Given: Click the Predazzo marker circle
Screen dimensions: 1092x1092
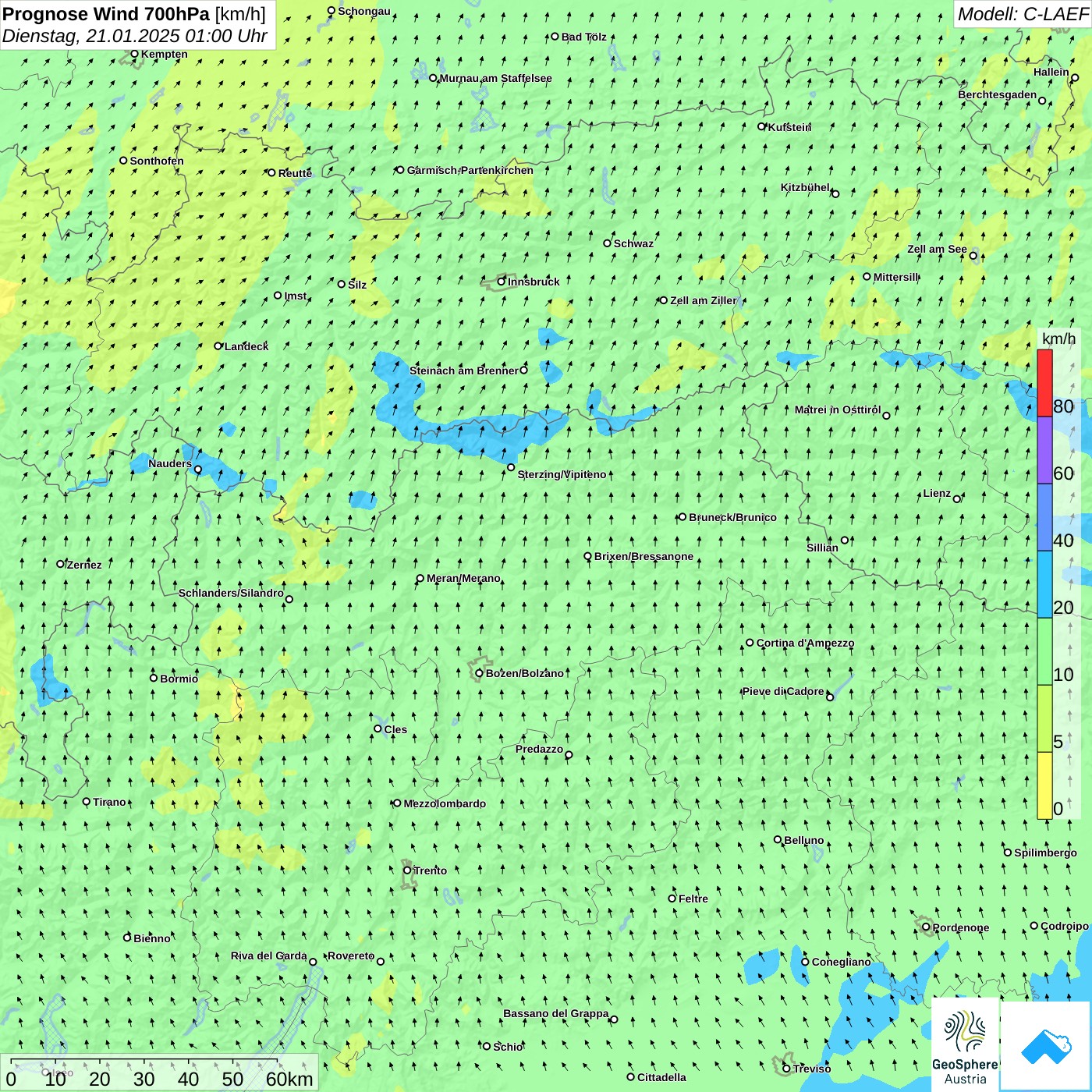Looking at the screenshot, I should click(x=569, y=755).
